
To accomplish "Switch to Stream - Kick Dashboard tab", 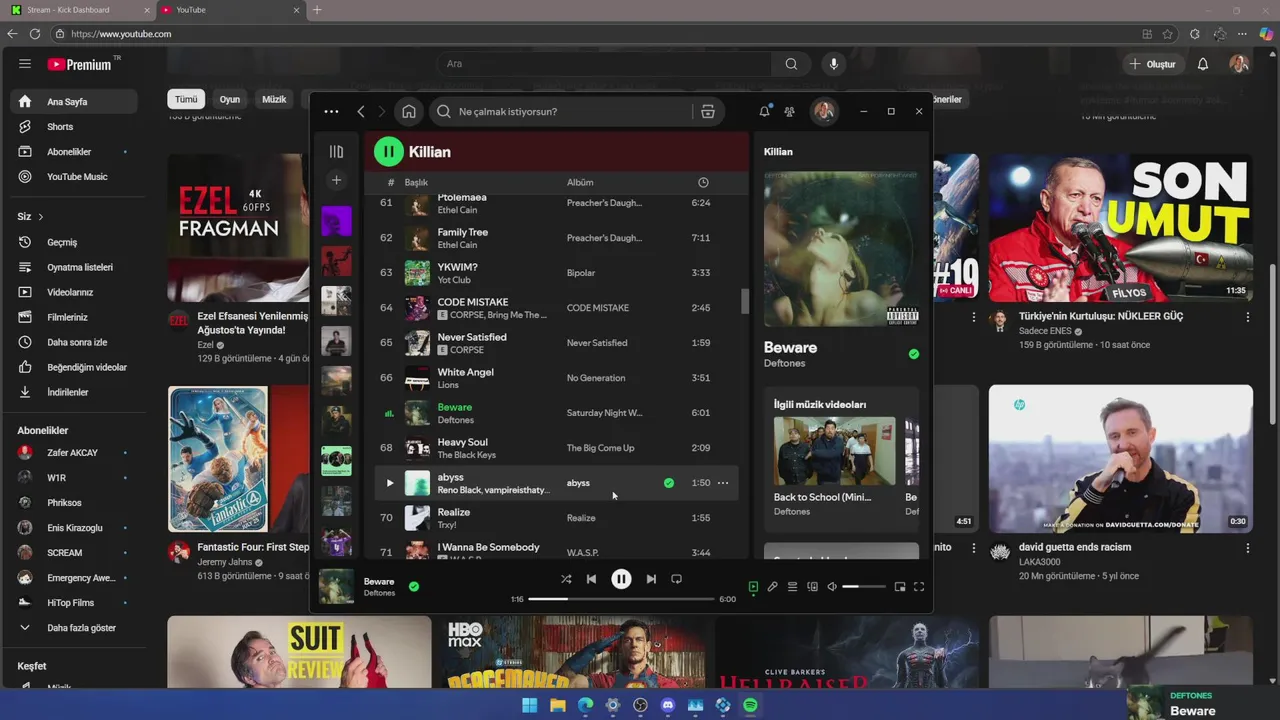I will click(78, 10).
